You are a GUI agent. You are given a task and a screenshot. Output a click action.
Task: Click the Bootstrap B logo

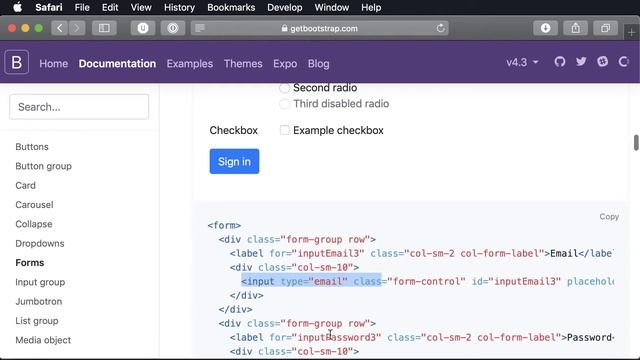coord(17,62)
